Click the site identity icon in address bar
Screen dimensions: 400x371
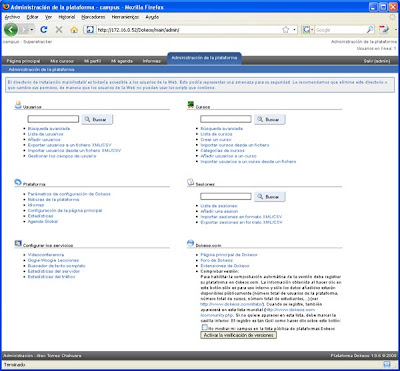pos(89,30)
